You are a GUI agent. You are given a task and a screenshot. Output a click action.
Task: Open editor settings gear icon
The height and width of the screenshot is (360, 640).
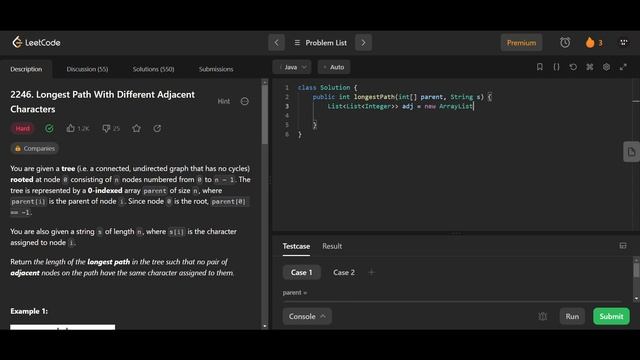pyautogui.click(x=607, y=67)
